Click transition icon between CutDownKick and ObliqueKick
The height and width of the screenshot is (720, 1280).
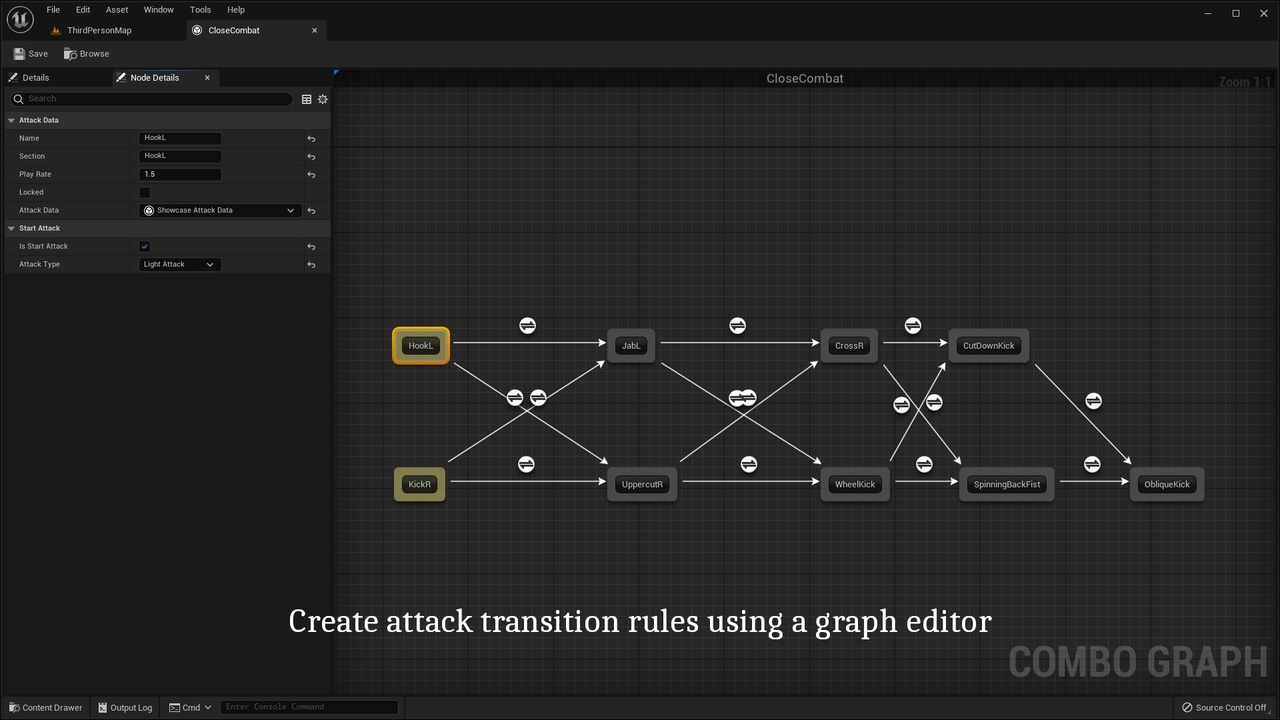coord(1093,401)
